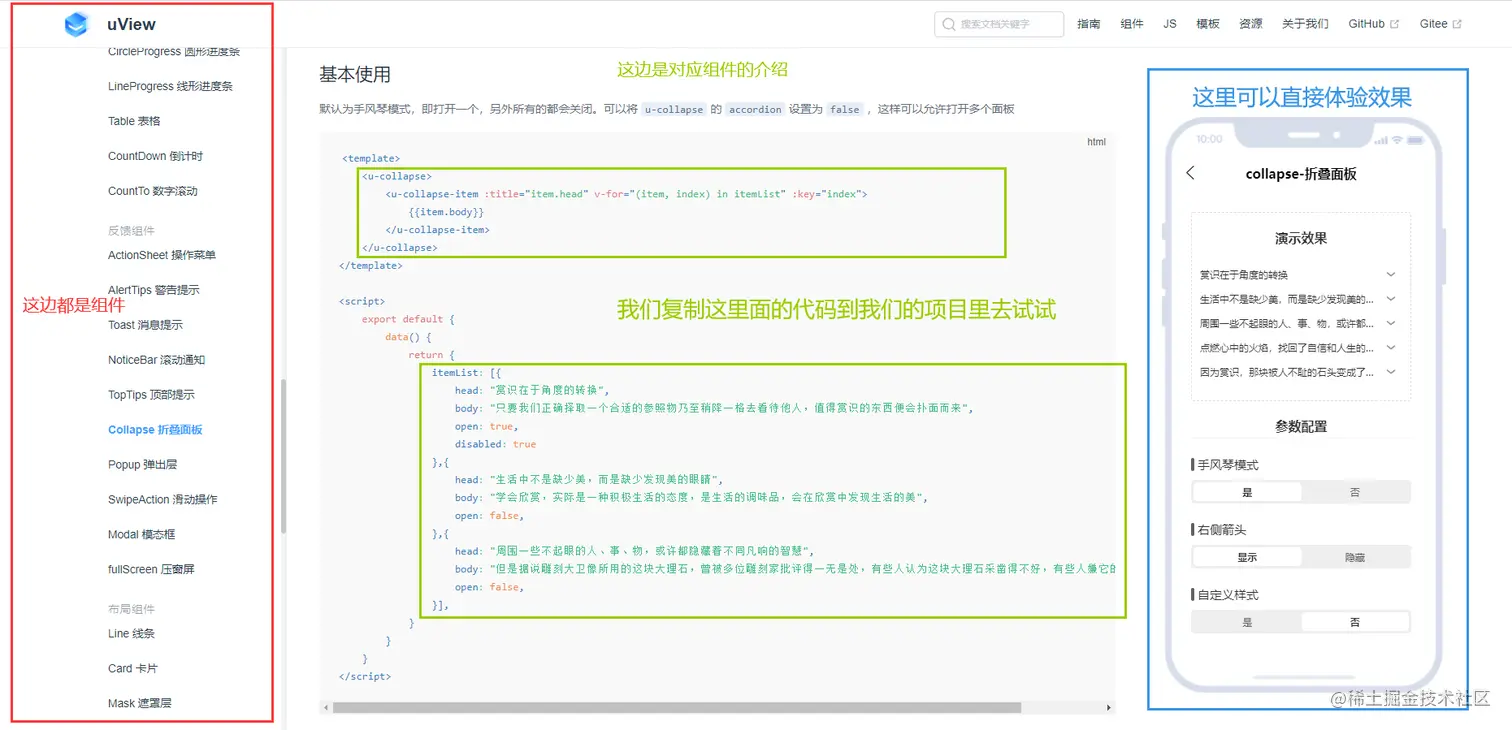Select 隐藏 for 右侧箭头
This screenshot has height=730, width=1512.
click(1355, 557)
